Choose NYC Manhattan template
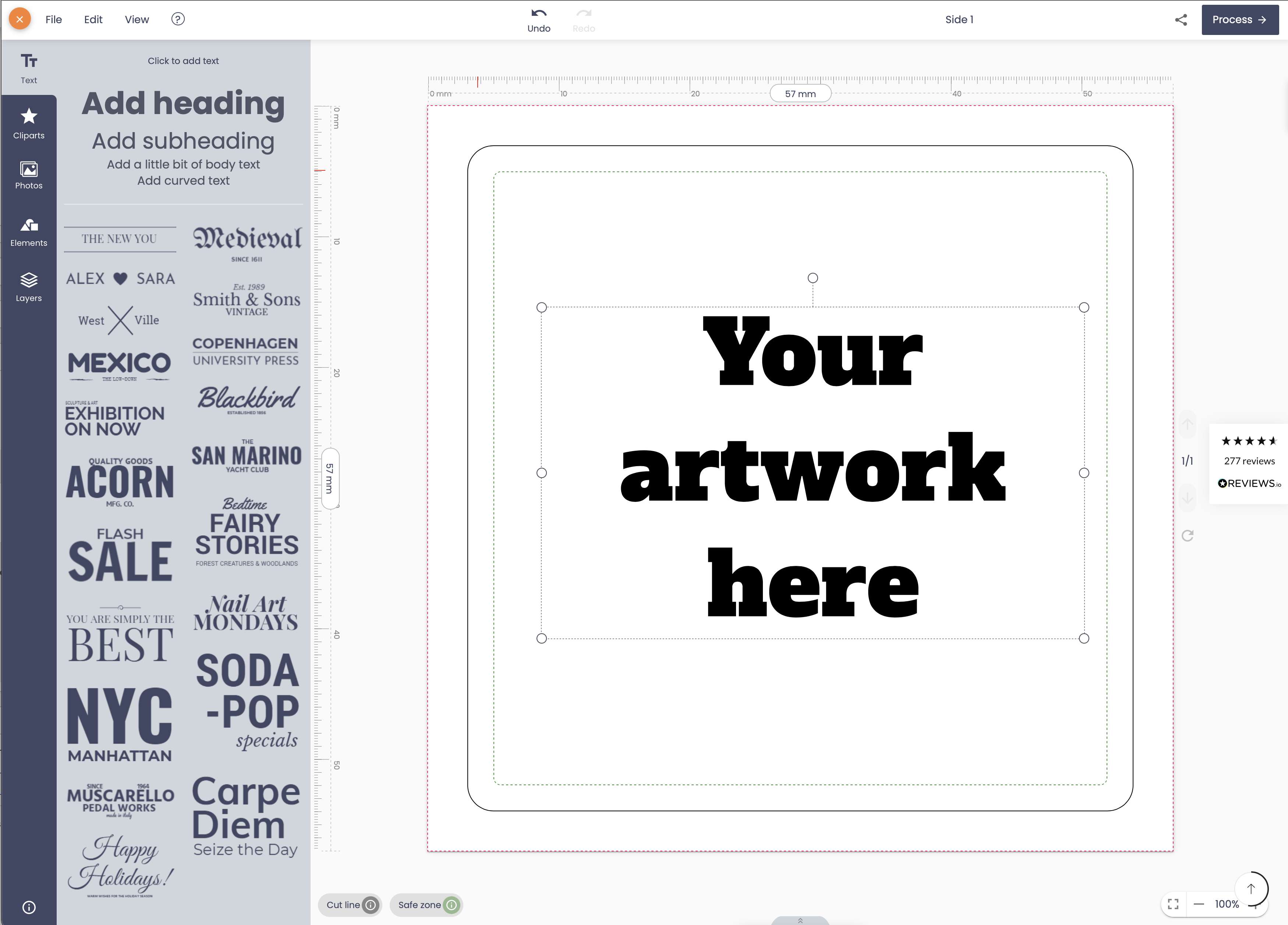The width and height of the screenshot is (1288, 925). pyautogui.click(x=119, y=724)
